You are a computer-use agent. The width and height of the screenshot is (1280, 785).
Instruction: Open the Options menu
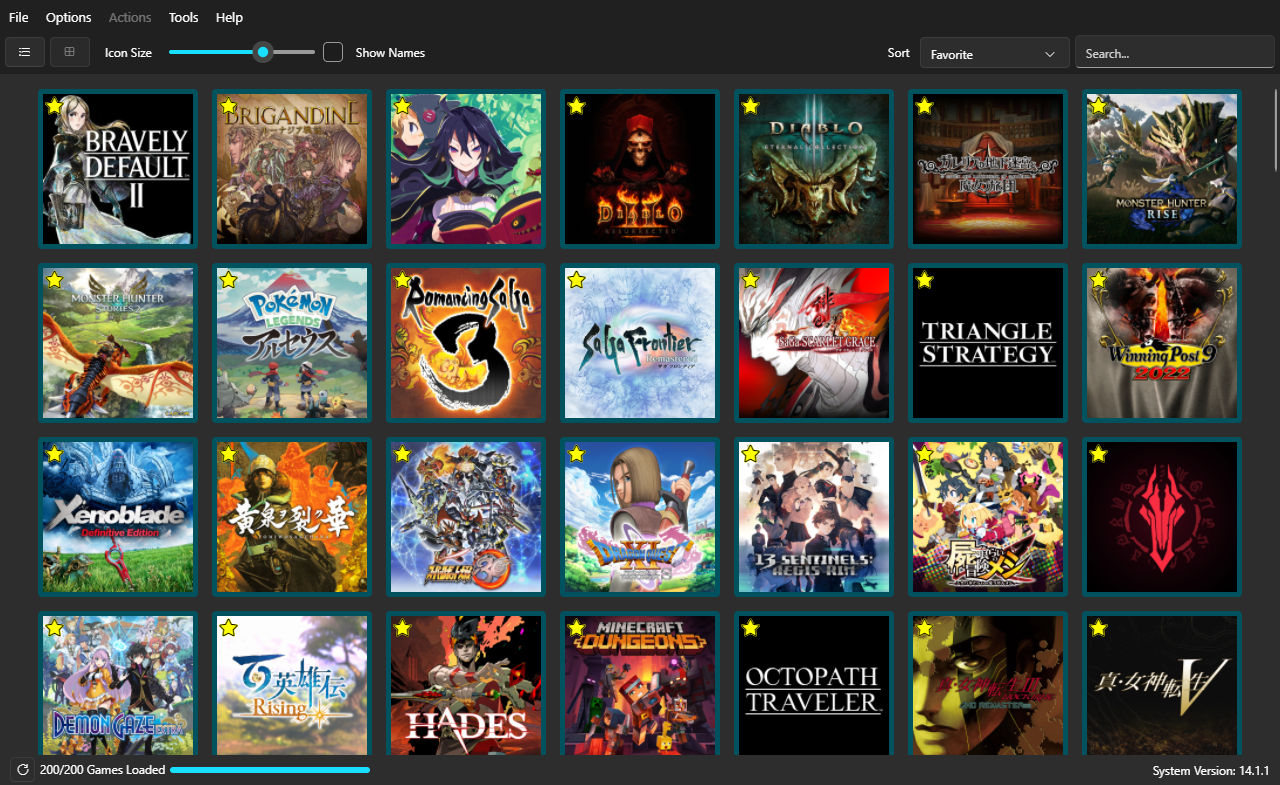pyautogui.click(x=68, y=17)
